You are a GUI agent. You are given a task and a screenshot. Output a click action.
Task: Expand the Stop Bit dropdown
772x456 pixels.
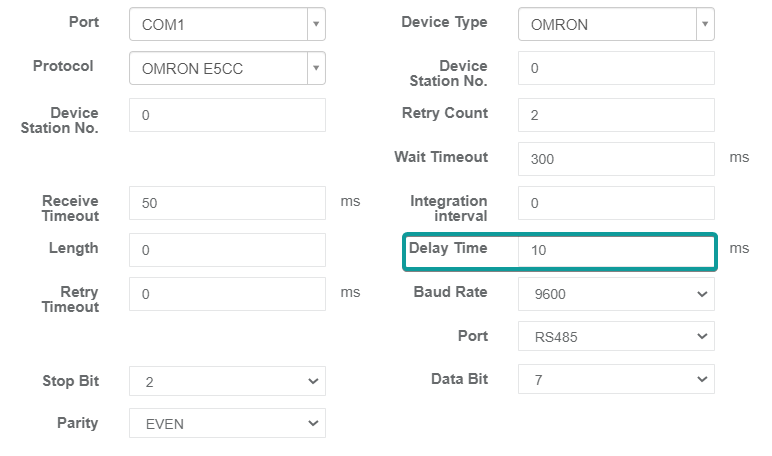click(x=227, y=381)
